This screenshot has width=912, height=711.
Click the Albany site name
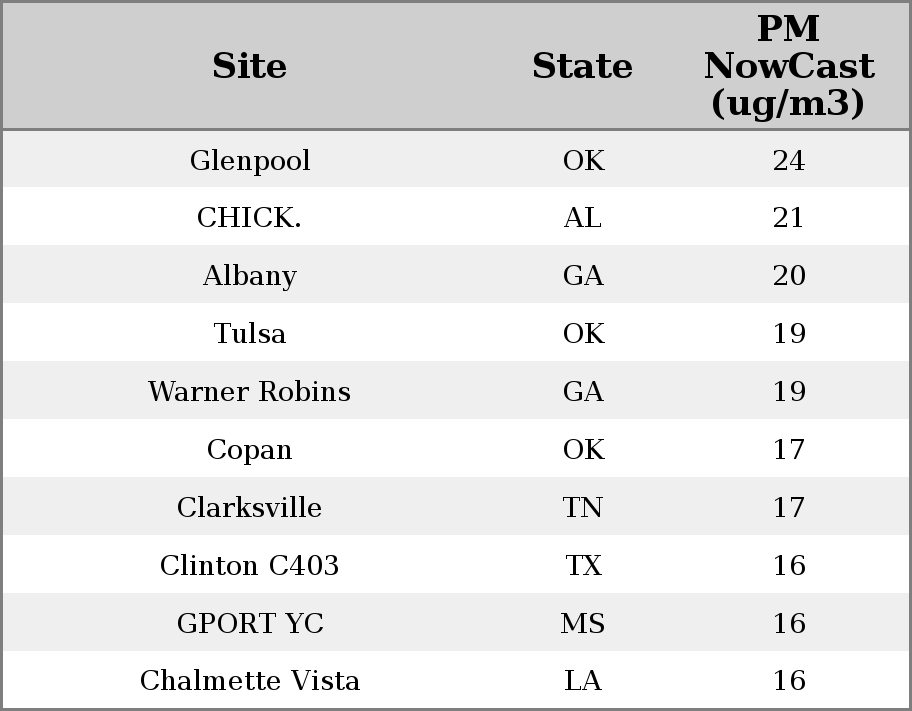click(x=249, y=276)
